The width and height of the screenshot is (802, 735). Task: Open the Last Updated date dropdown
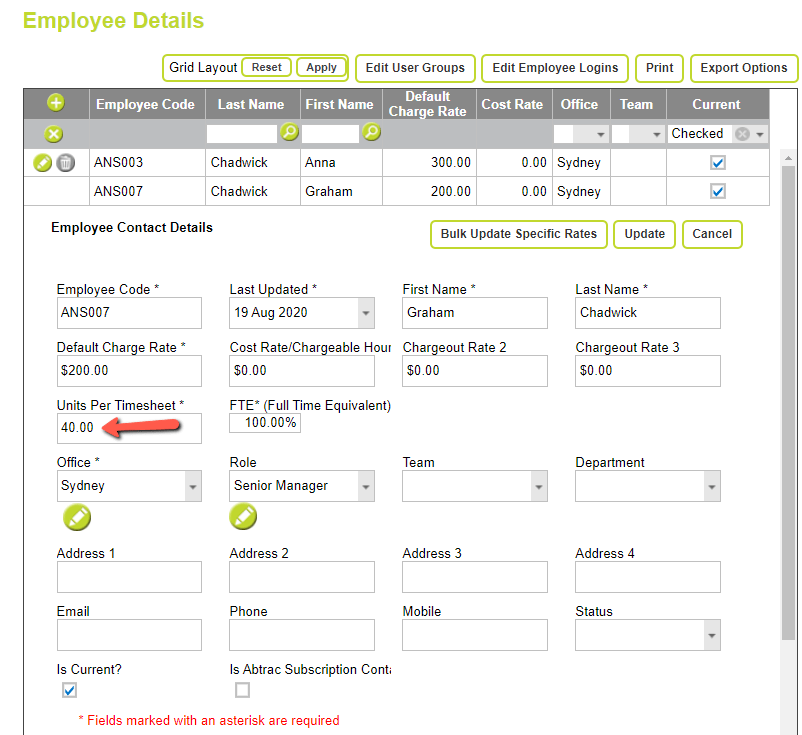pyautogui.click(x=364, y=312)
